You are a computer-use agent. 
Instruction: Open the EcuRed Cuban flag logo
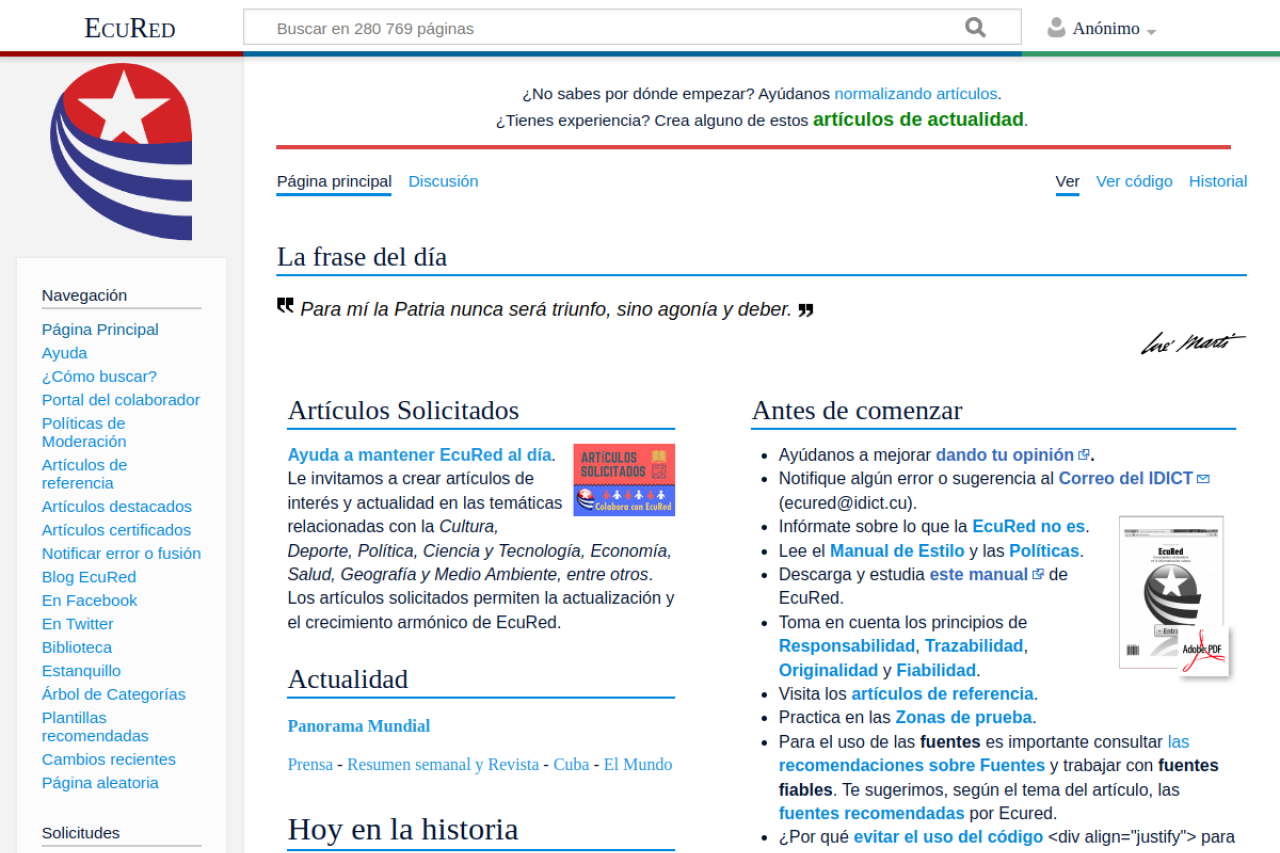point(121,151)
